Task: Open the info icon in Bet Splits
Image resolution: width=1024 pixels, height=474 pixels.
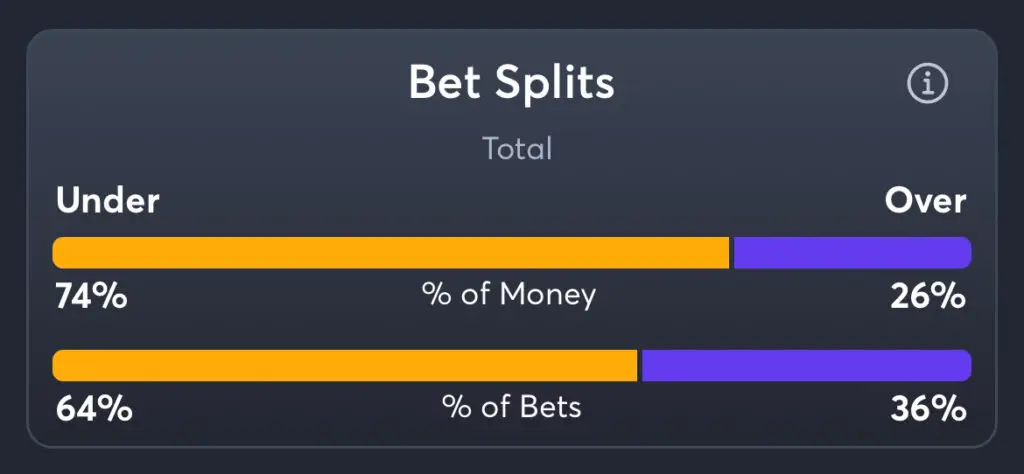Action: tap(927, 83)
